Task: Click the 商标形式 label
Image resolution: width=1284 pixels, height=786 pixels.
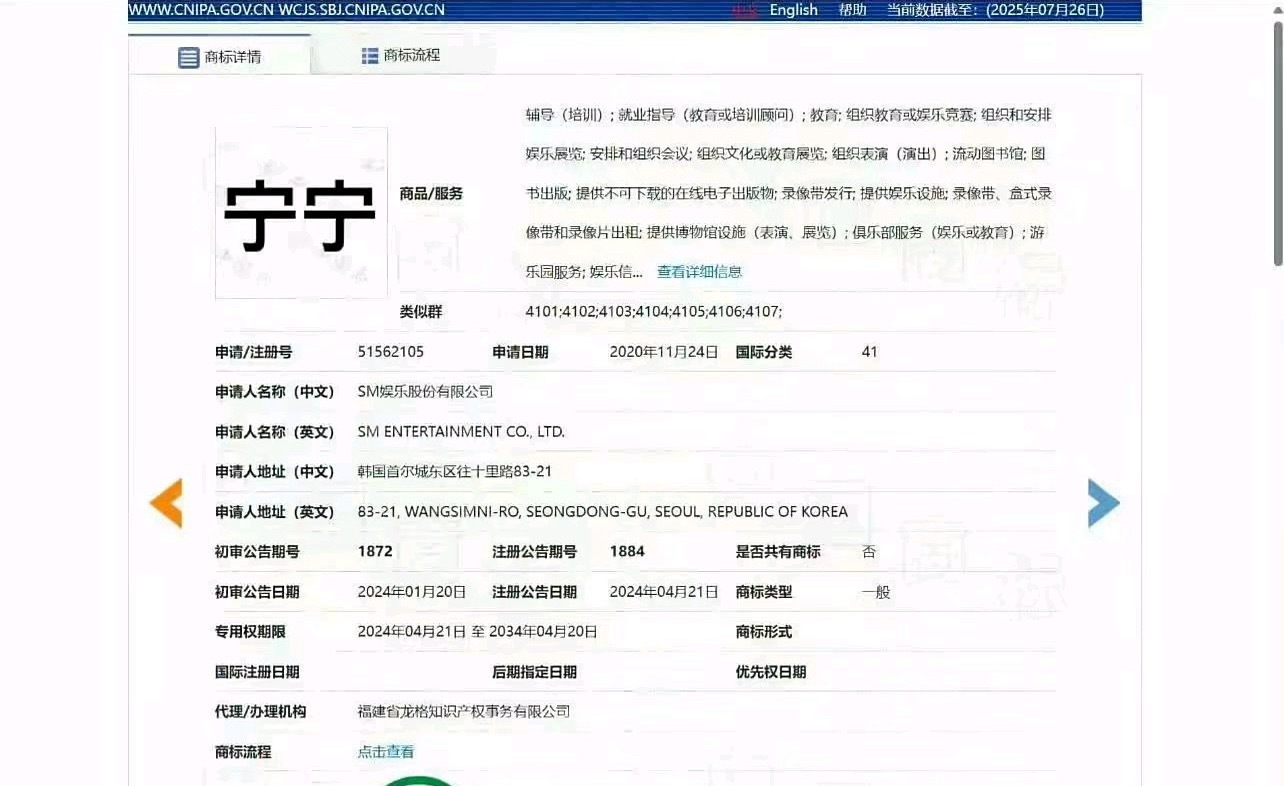Action: 764,632
